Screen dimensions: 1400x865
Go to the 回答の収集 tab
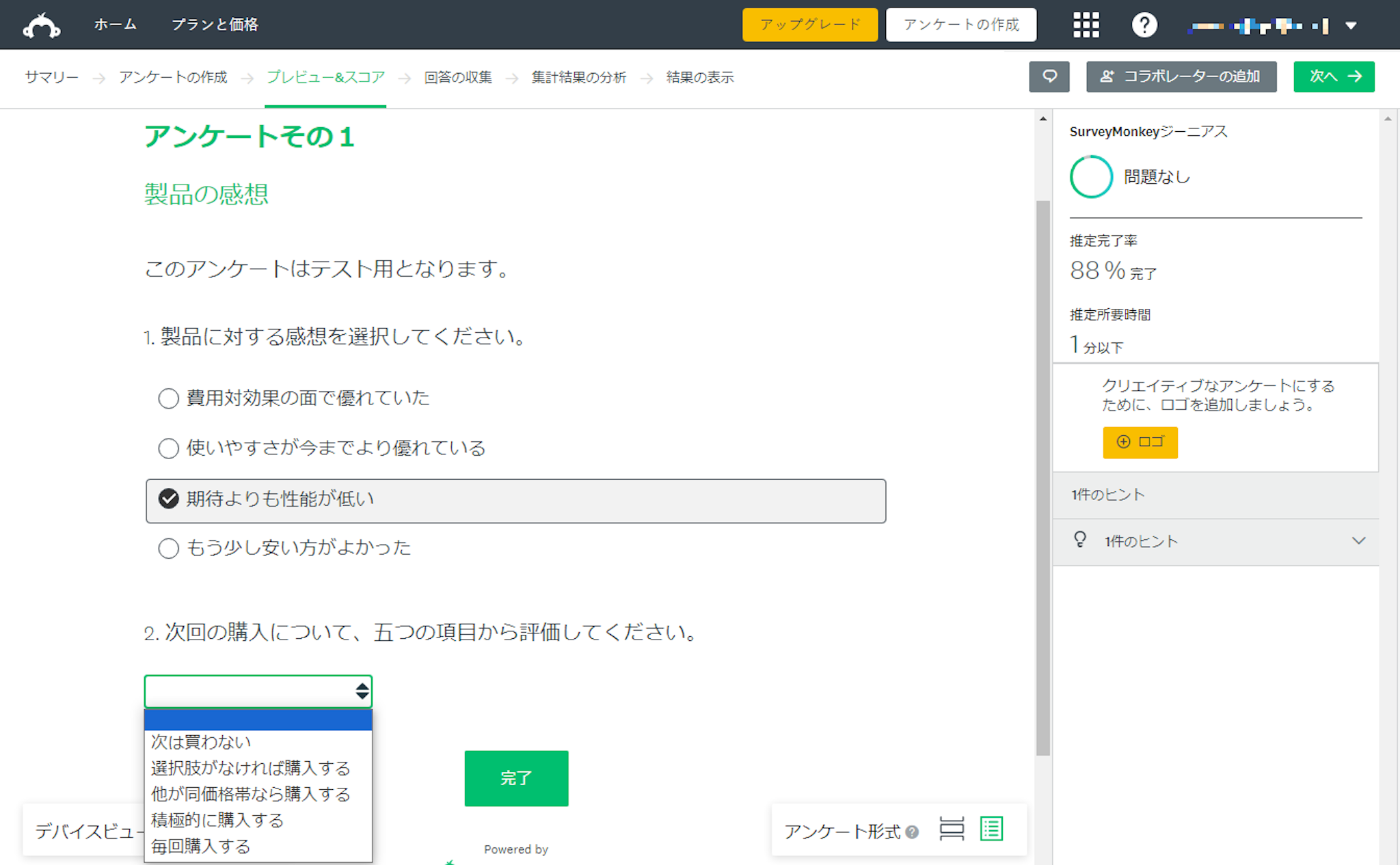tap(458, 77)
